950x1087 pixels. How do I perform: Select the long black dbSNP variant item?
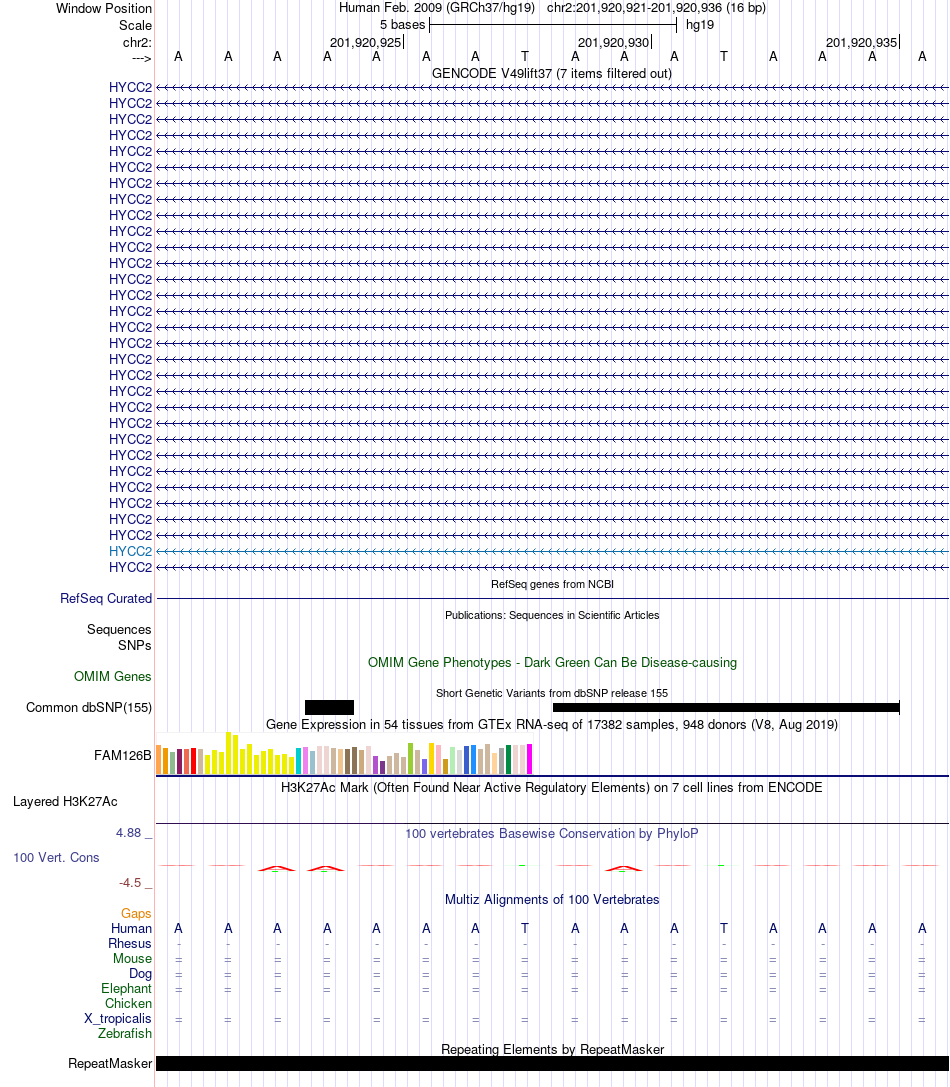point(726,707)
